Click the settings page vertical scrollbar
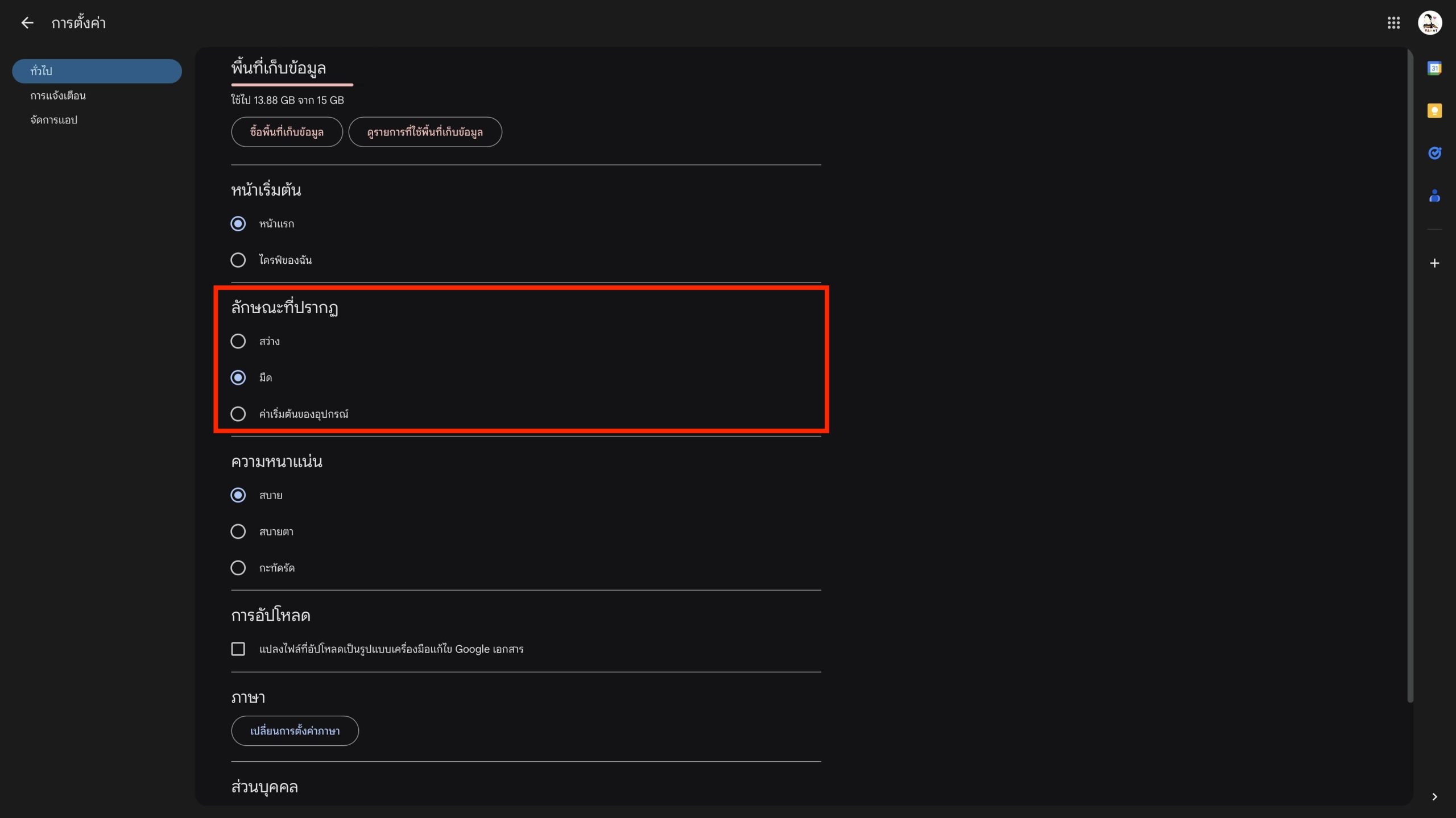Screen dimensions: 1456x818 pyautogui.click(x=1409, y=375)
